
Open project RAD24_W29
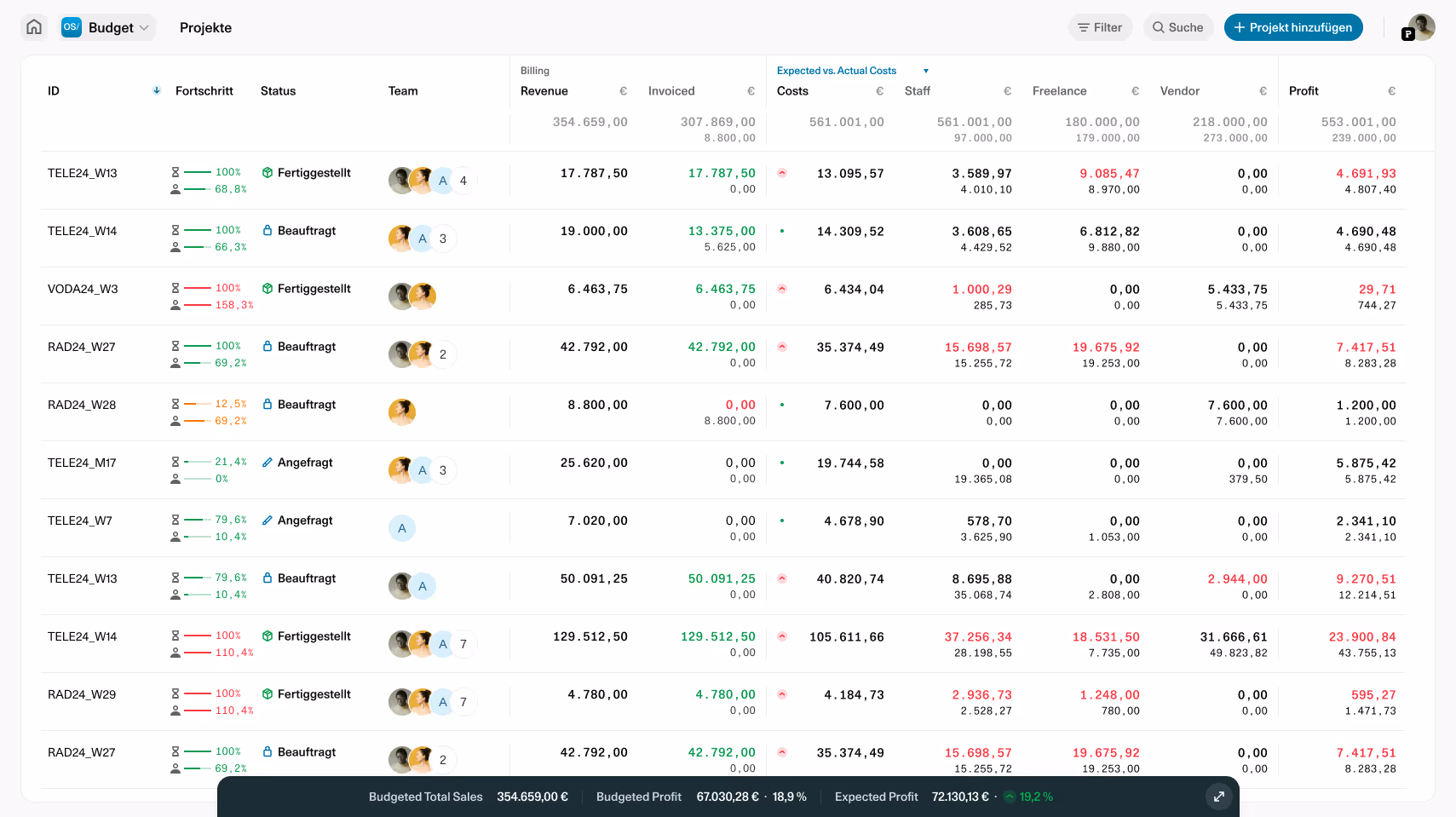click(x=82, y=694)
